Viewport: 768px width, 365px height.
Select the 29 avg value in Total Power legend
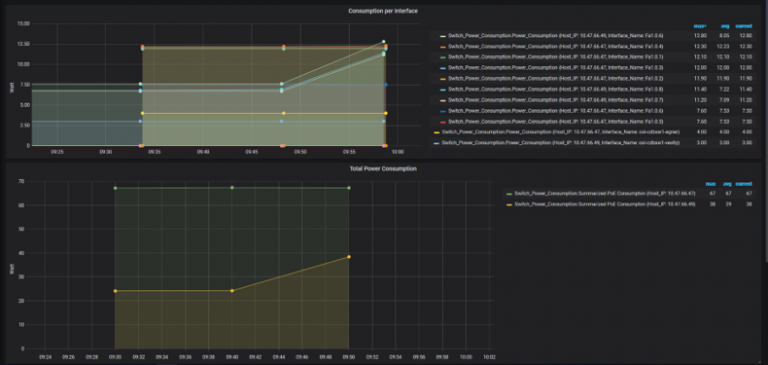pos(728,204)
